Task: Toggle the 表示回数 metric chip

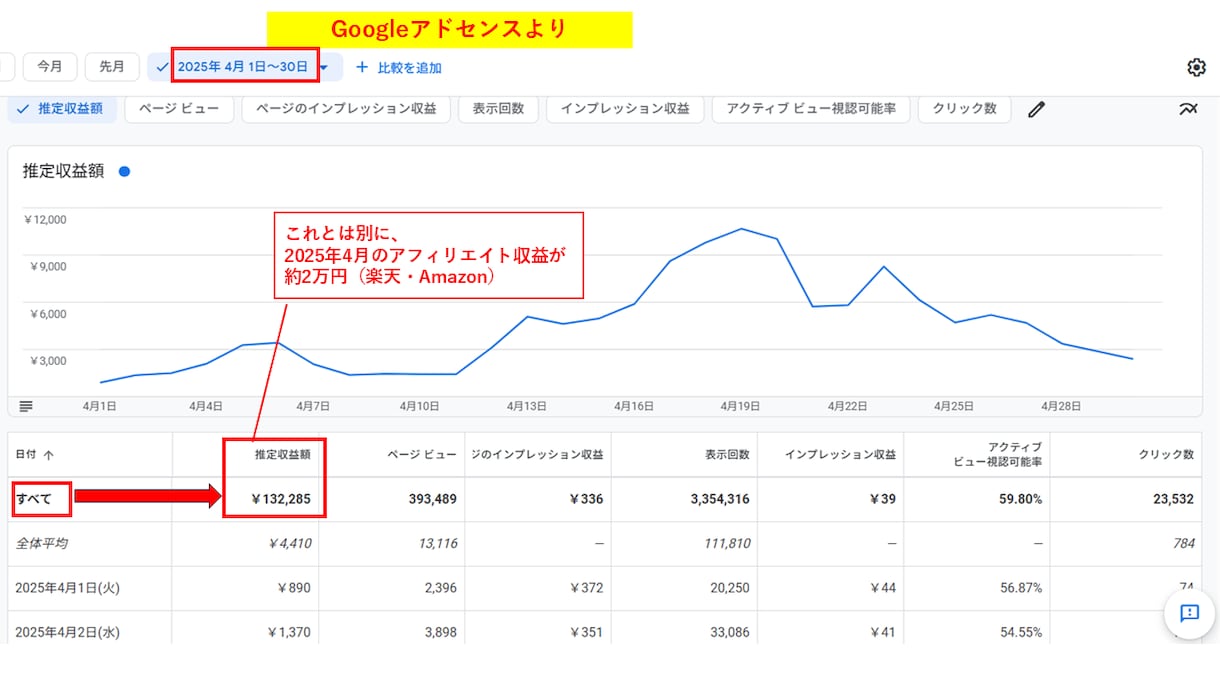Action: (498, 109)
